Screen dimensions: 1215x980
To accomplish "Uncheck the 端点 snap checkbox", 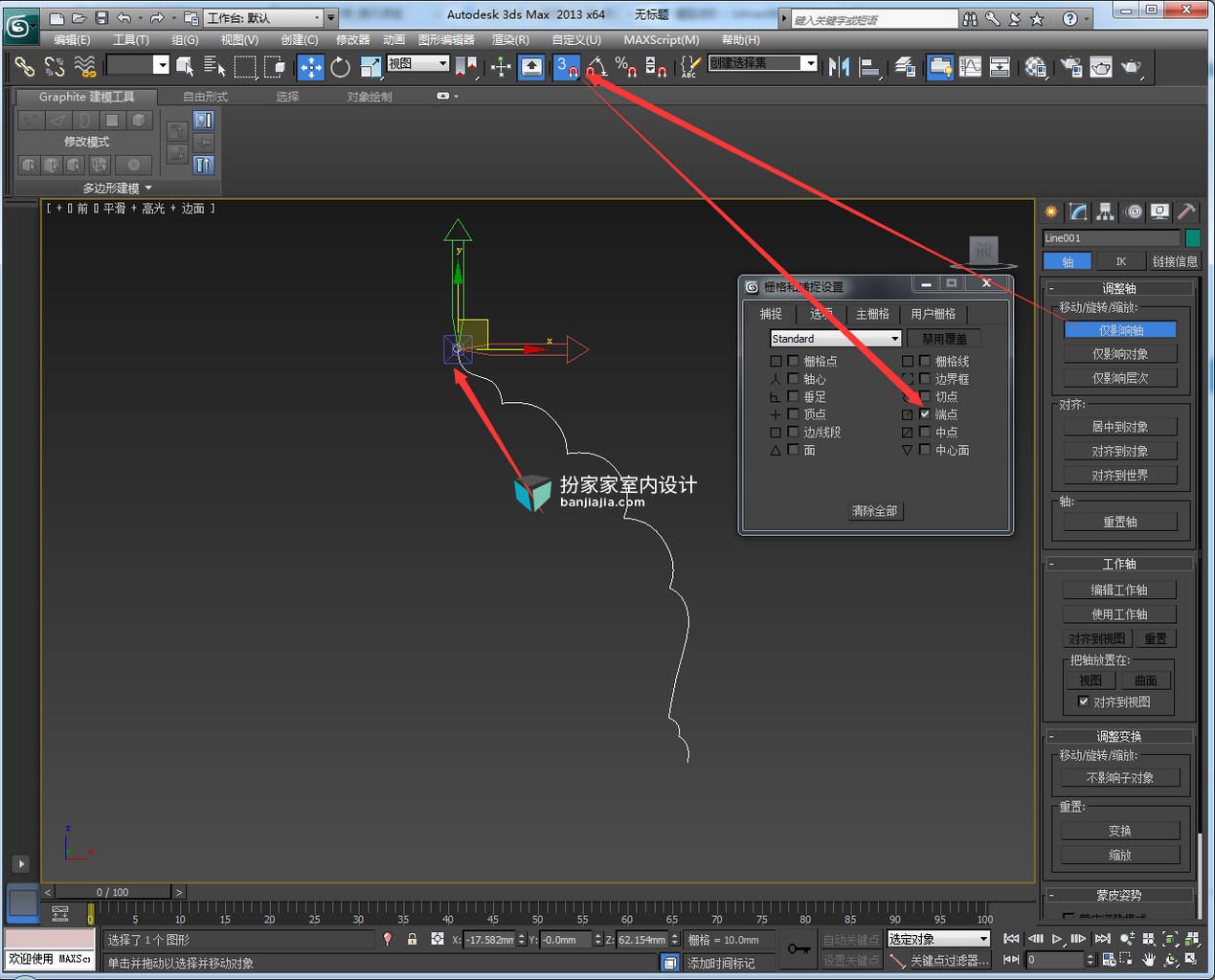I will tap(925, 414).
